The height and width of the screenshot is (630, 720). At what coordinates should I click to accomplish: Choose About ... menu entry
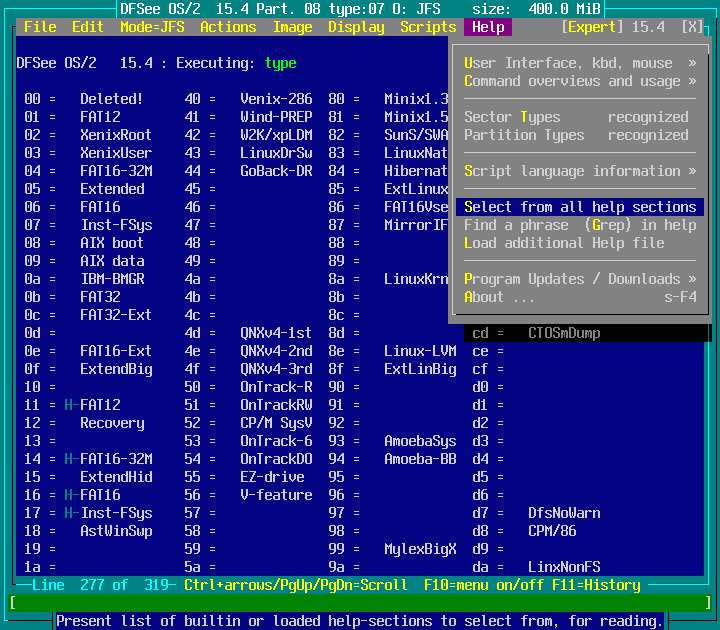pyautogui.click(x=580, y=297)
